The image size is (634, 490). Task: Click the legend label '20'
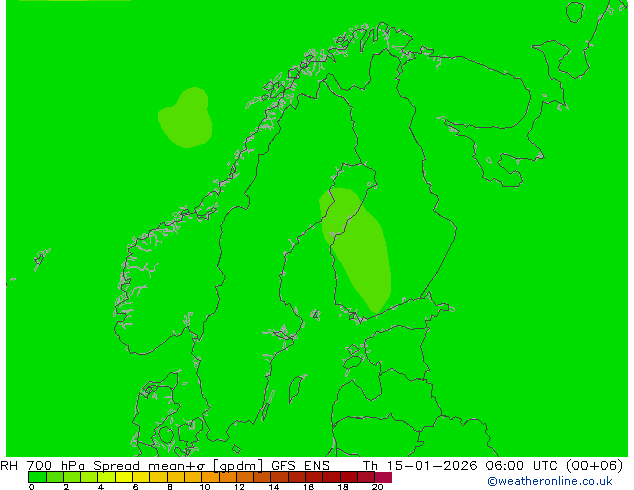[377, 487]
